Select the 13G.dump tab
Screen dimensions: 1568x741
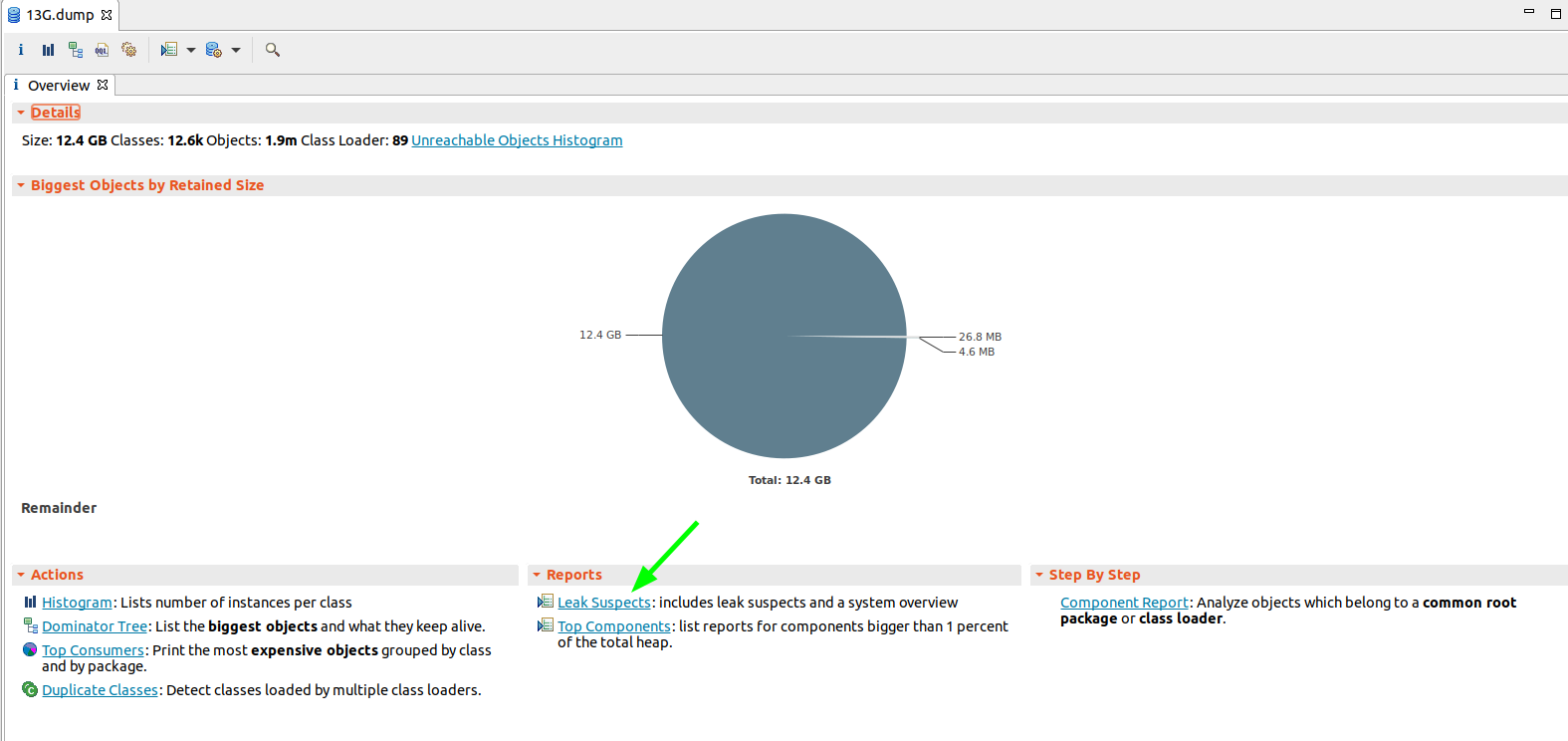coord(60,15)
